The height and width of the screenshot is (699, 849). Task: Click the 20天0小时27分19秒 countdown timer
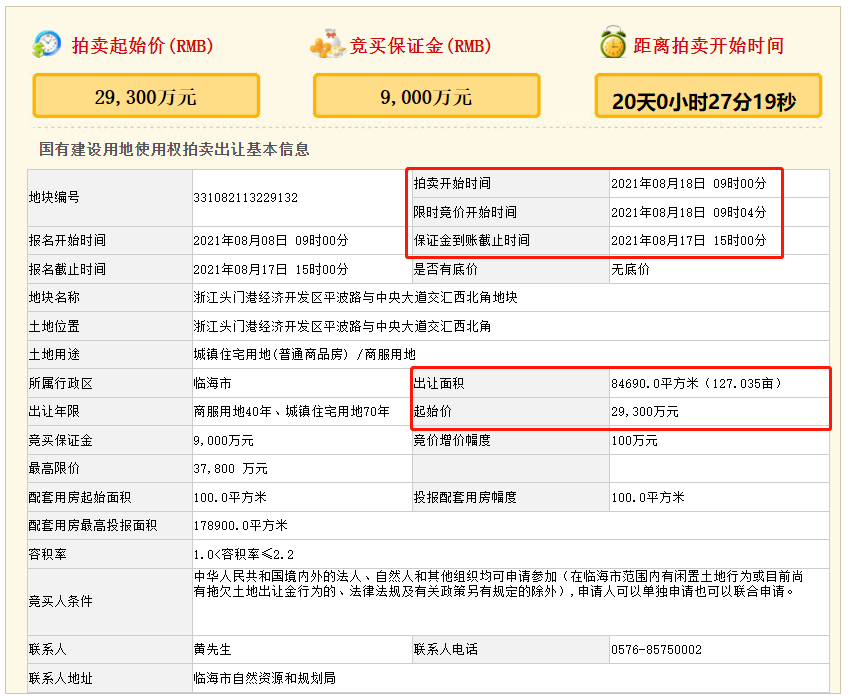point(707,100)
